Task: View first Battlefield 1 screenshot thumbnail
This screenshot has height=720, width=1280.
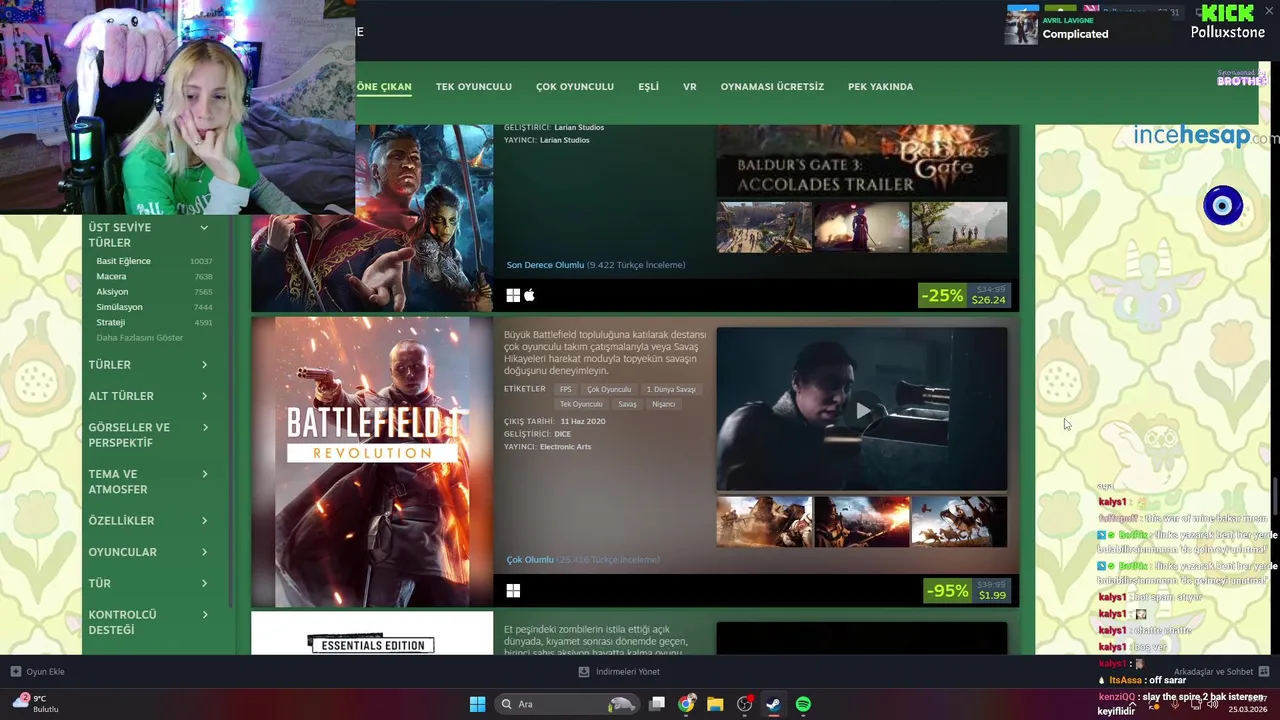Action: [764, 521]
